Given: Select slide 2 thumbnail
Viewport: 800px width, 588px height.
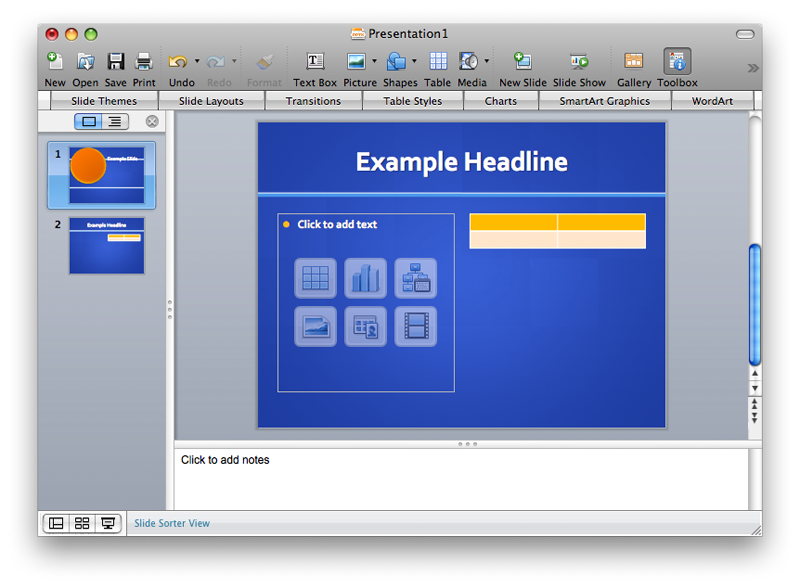Looking at the screenshot, I should tap(107, 246).
